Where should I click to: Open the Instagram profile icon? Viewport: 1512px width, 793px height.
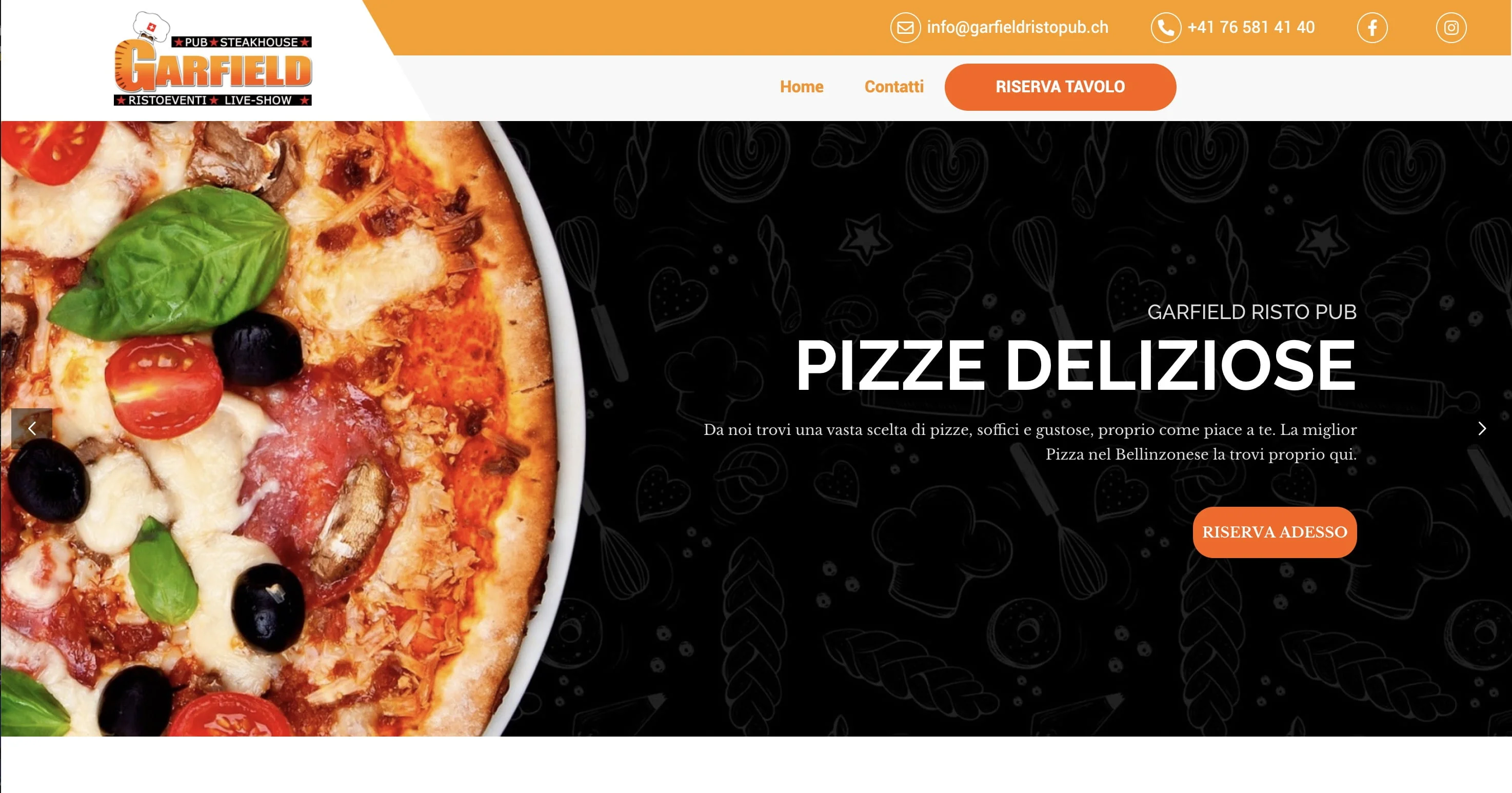(x=1451, y=28)
